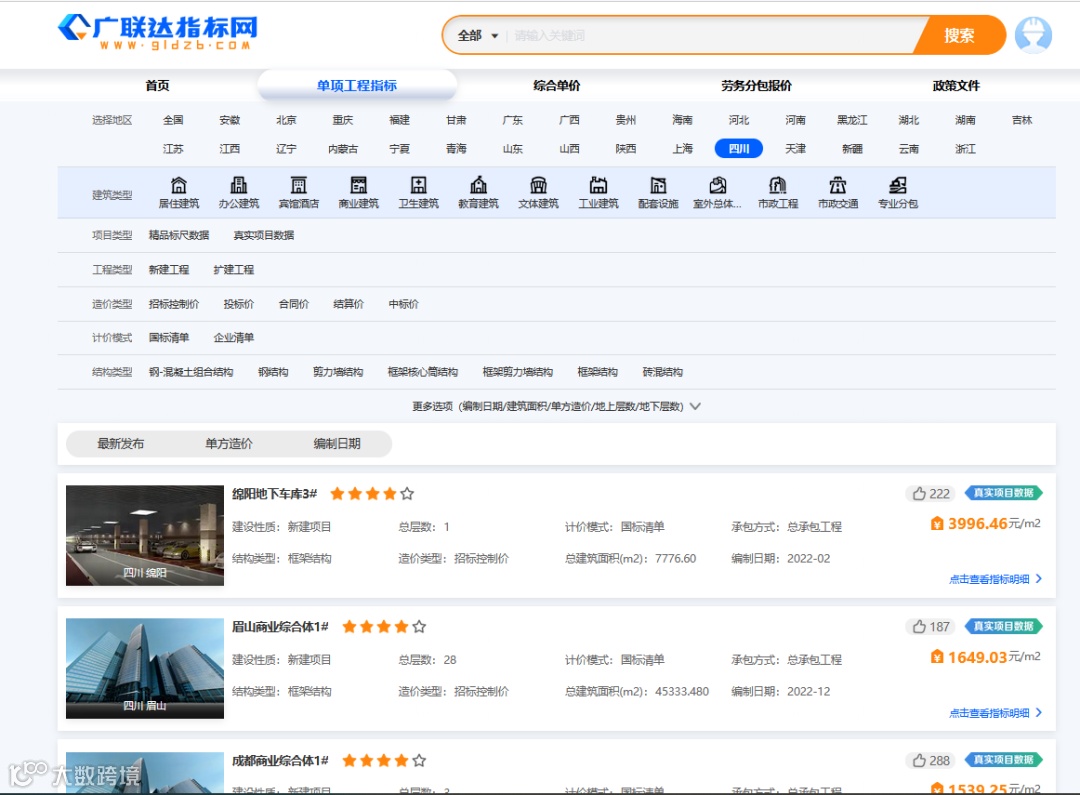
Task: Switch to the 单项工程指标 tab
Action: (x=357, y=85)
